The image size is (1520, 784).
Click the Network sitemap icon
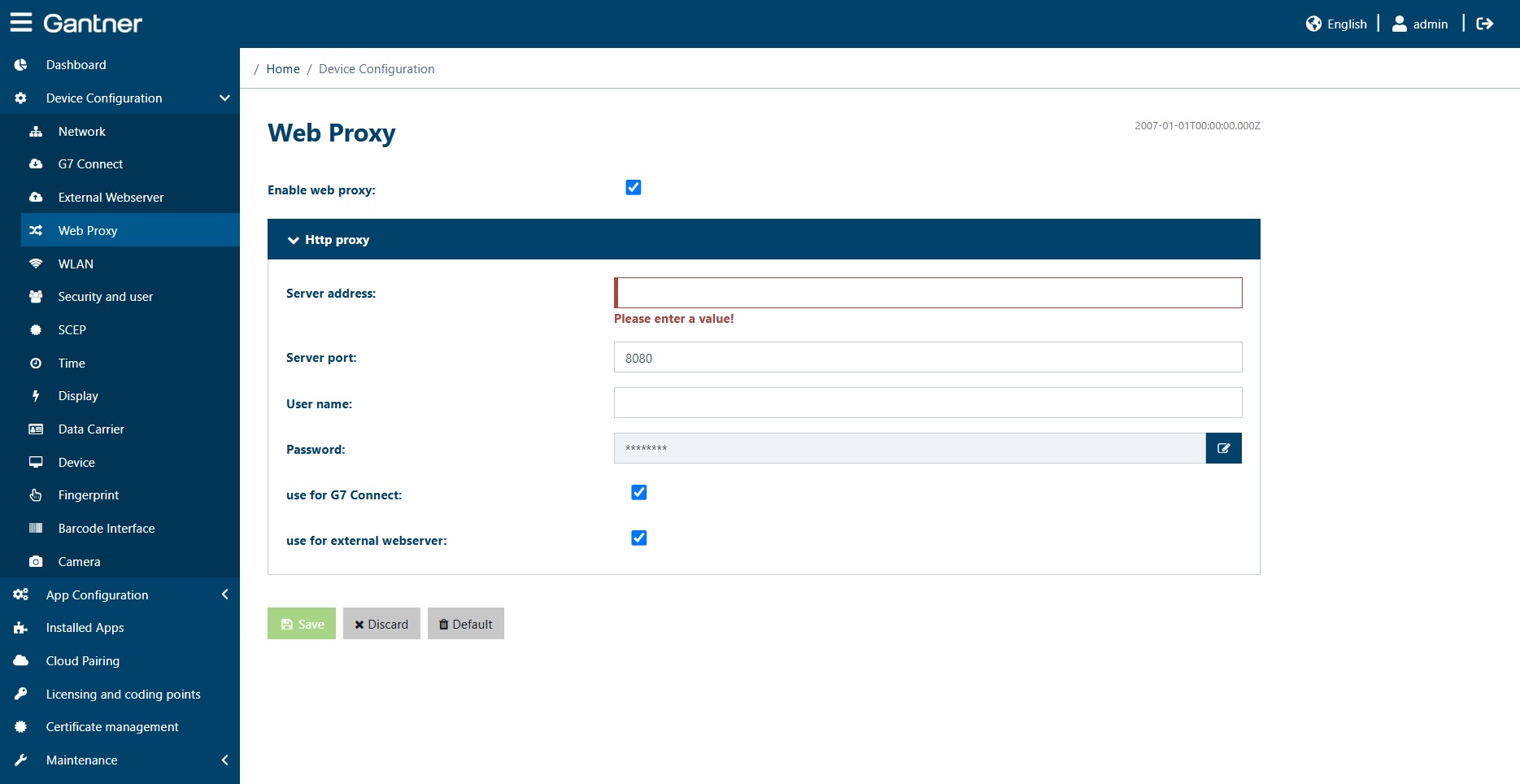(36, 132)
